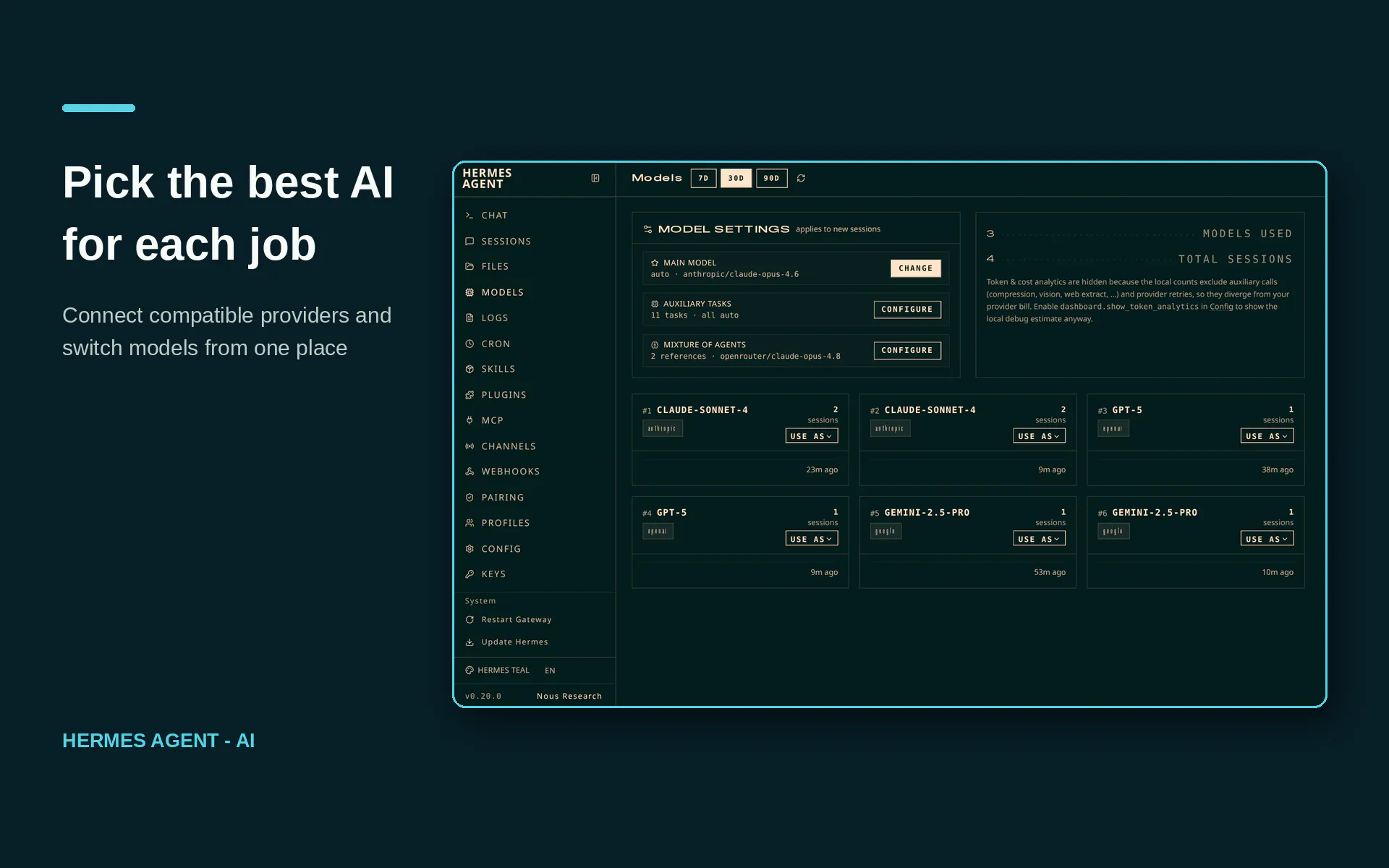Select the Models chip icon in sidebar
The width and height of the screenshot is (1389, 868).
click(470, 292)
